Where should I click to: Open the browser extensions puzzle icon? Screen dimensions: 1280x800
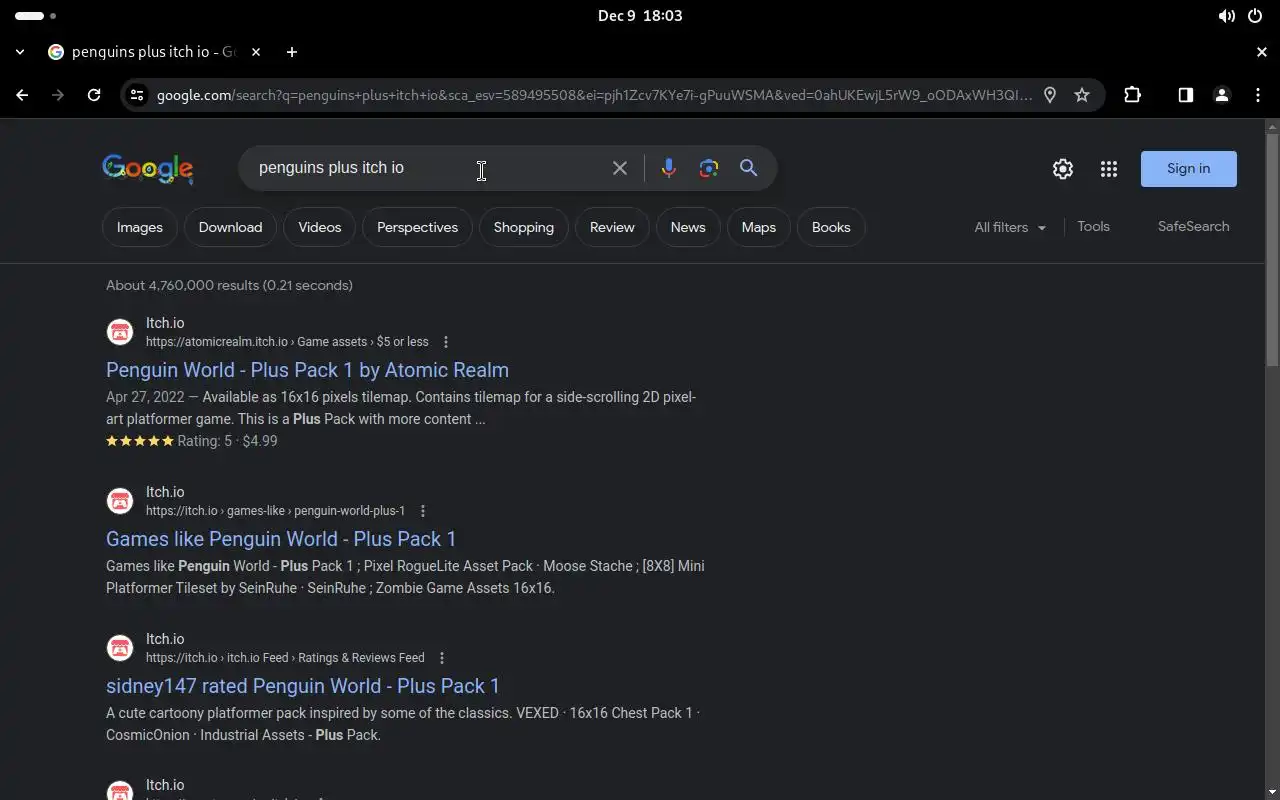point(1132,95)
